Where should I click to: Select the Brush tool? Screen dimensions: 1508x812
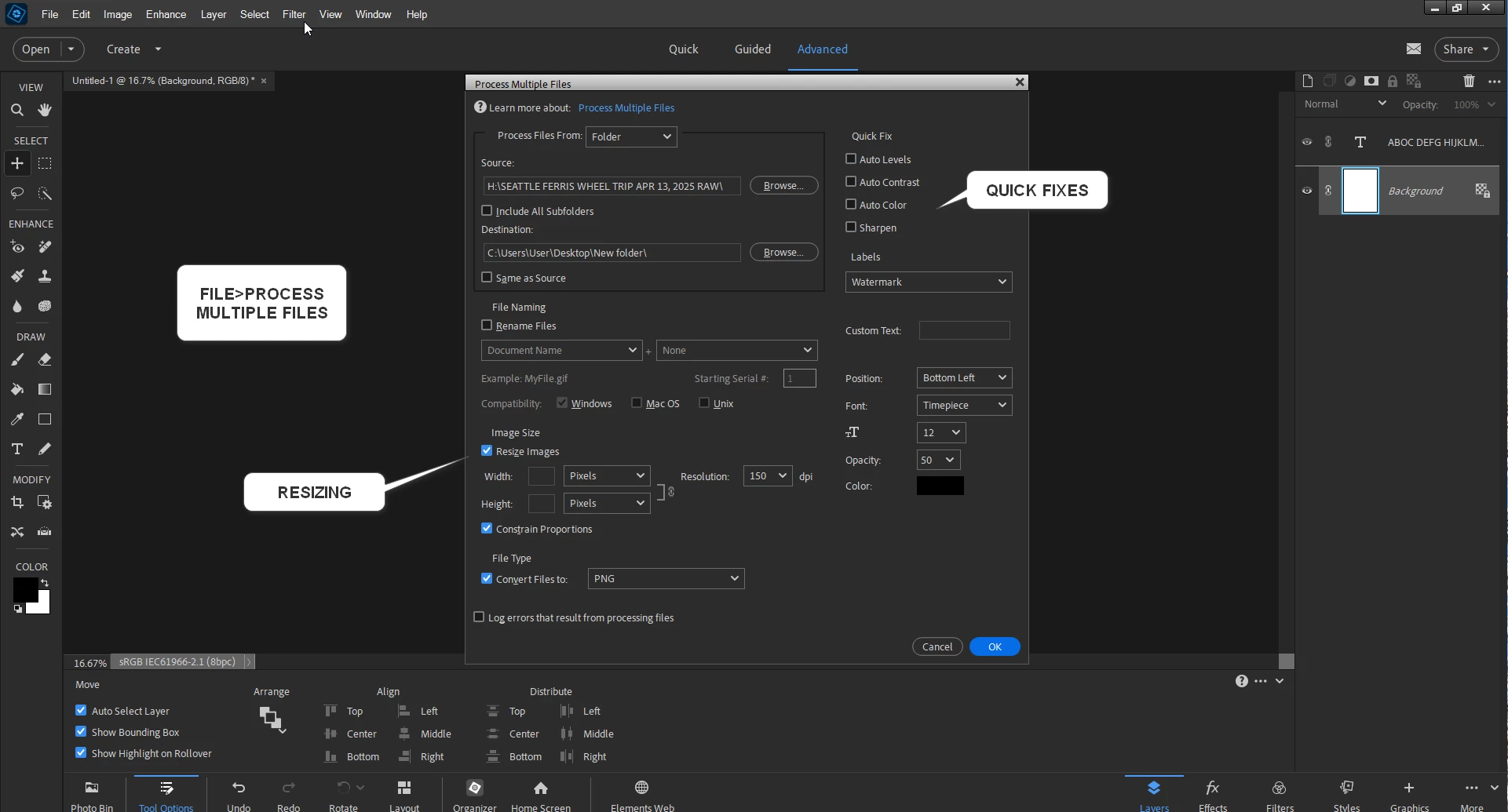[17, 359]
